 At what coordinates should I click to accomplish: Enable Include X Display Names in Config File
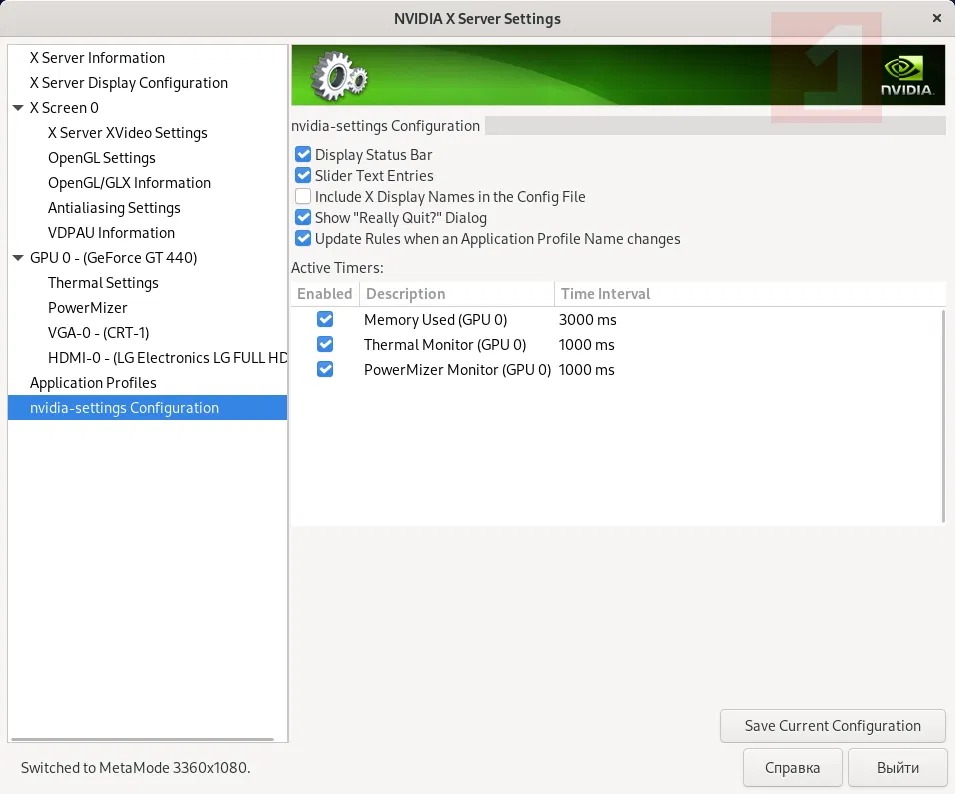(x=303, y=197)
